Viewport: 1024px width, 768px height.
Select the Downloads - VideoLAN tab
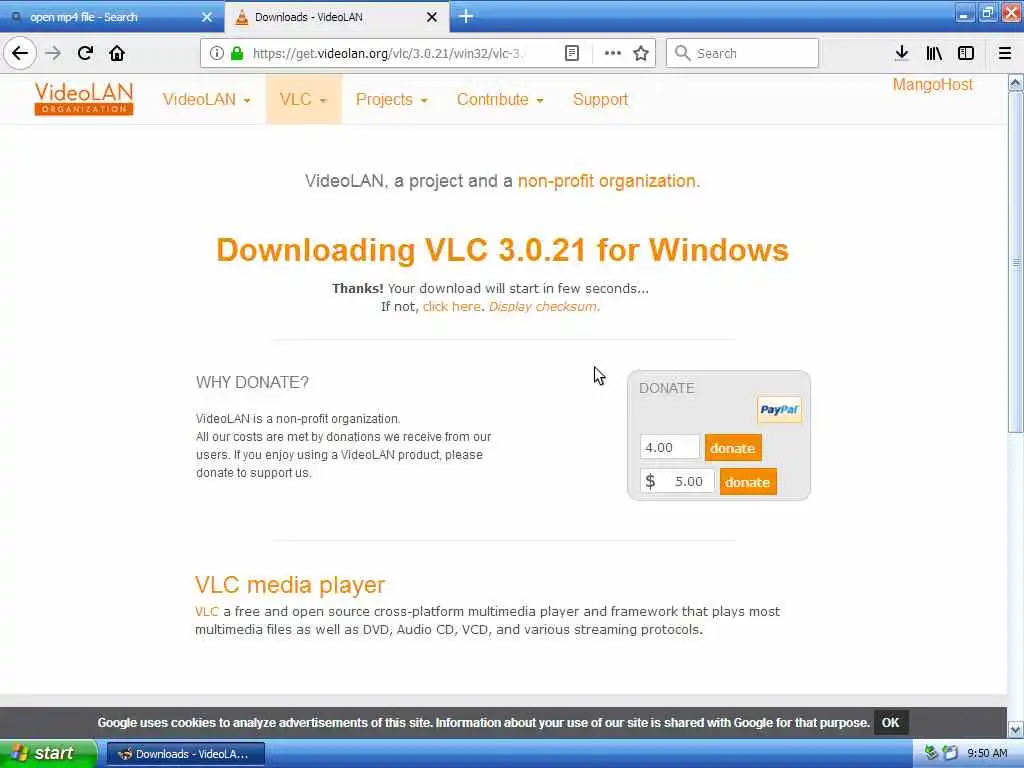[x=336, y=17]
